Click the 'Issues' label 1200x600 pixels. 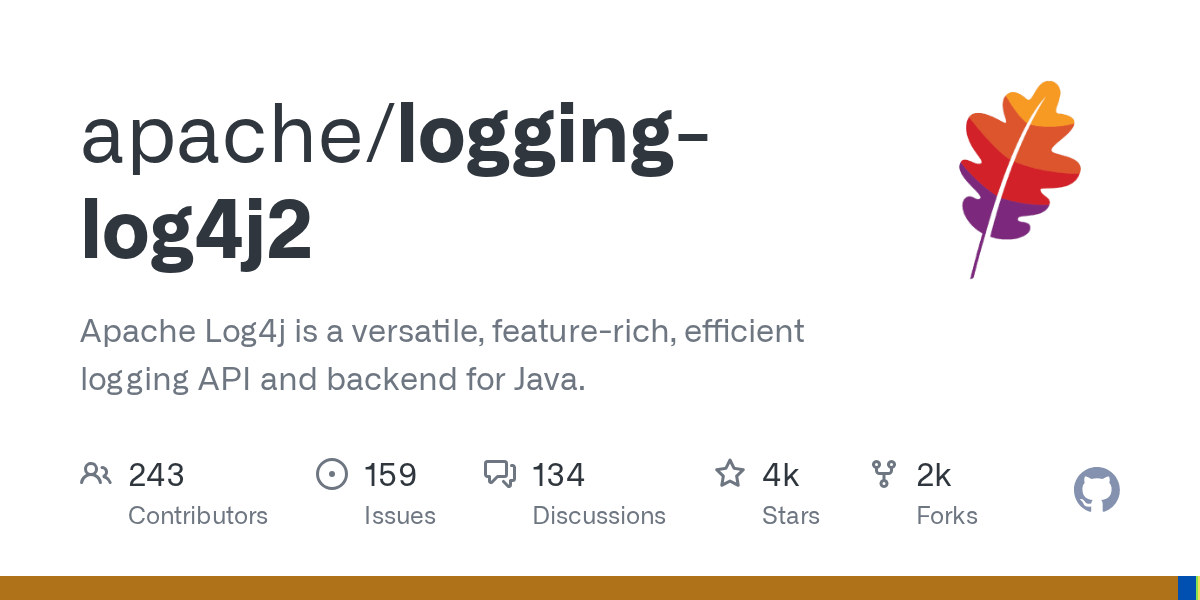click(x=400, y=516)
